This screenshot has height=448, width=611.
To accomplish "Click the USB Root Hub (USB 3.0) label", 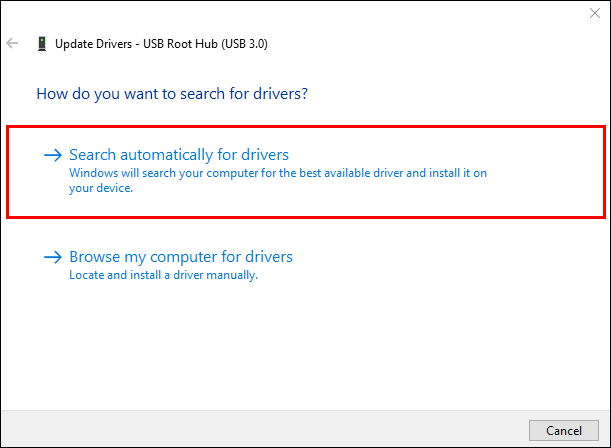I will [209, 44].
